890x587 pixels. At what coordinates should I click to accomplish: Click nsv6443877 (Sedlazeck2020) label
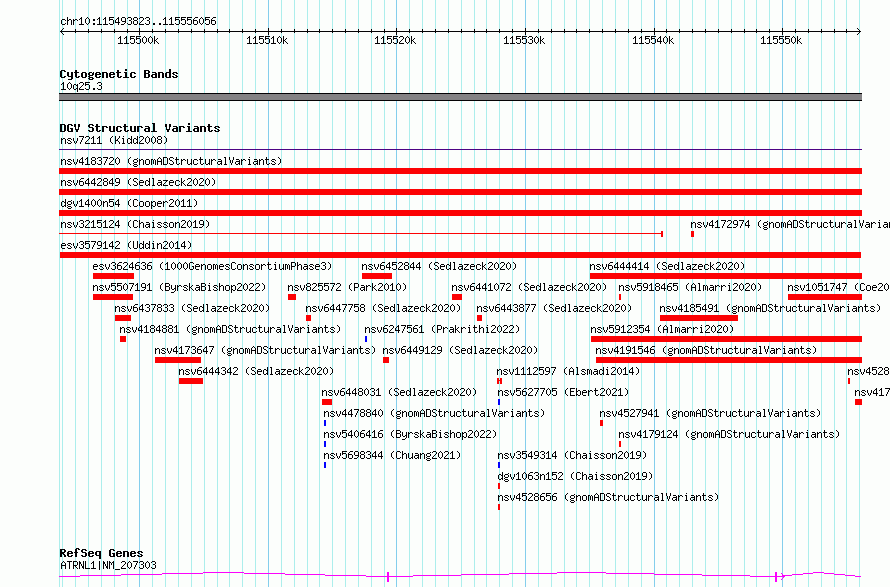tap(554, 308)
